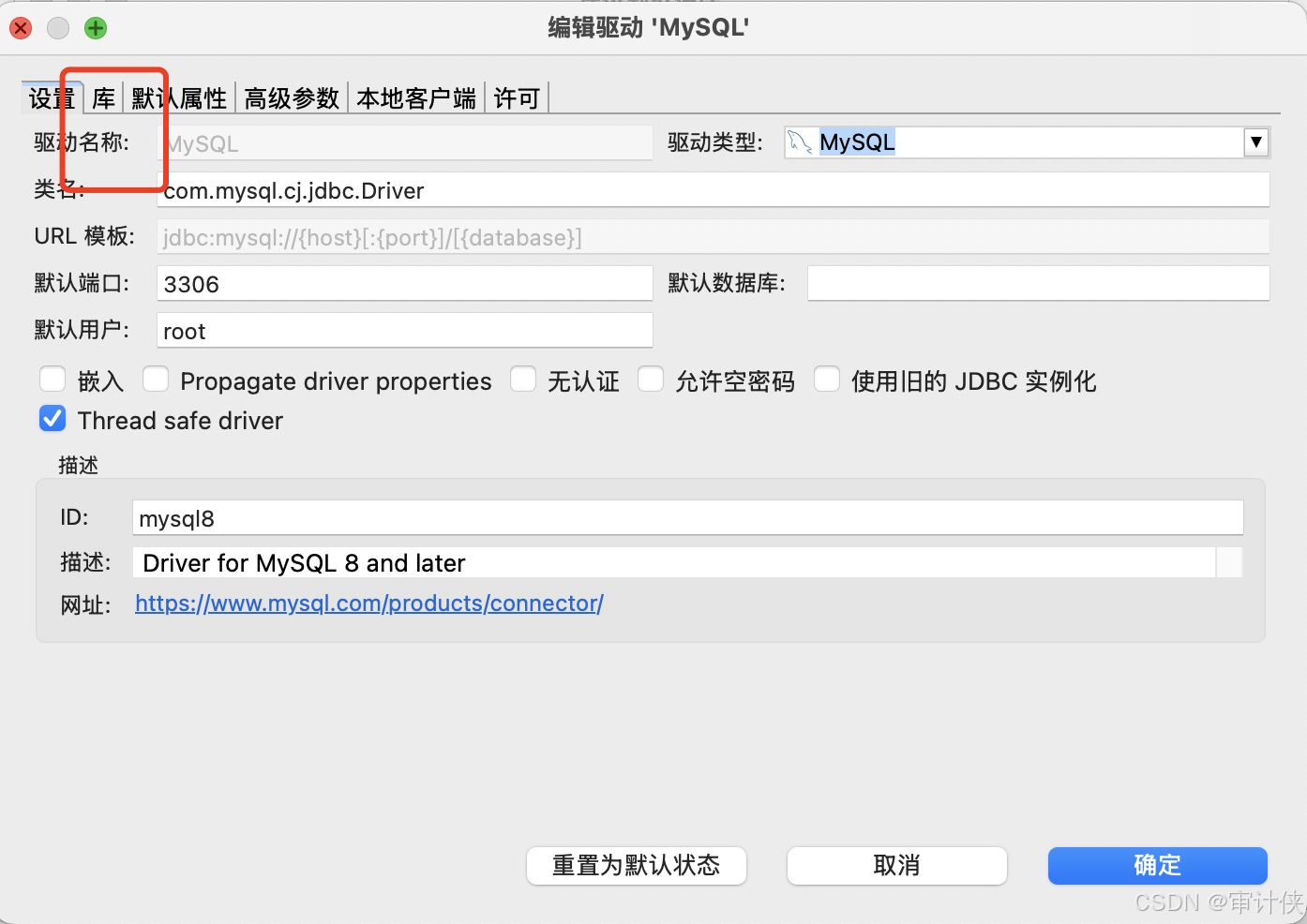Toggle Propagate driver properties checkbox
The image size is (1307, 924).
[x=156, y=380]
